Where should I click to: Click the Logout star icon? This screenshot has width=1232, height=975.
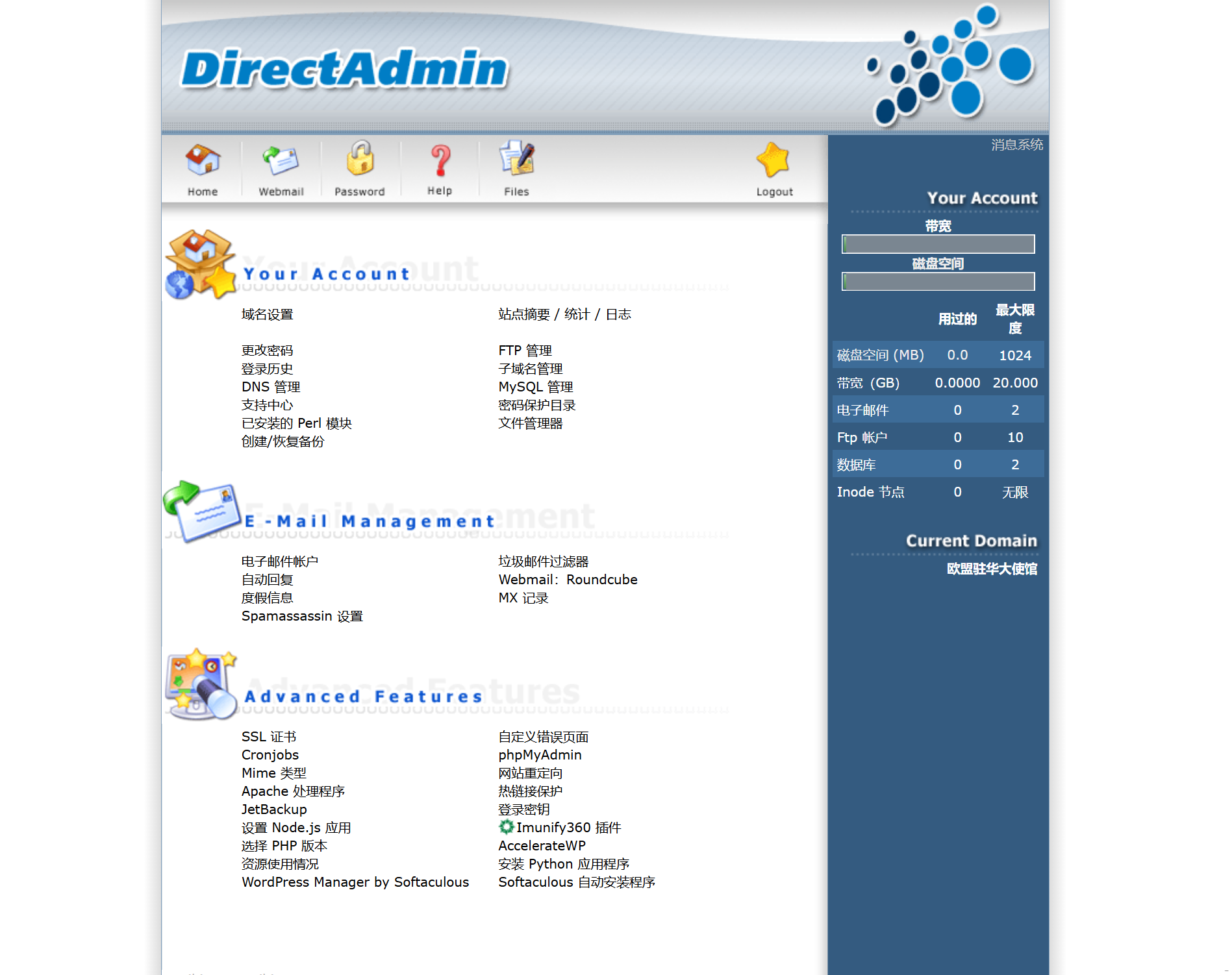tap(773, 160)
